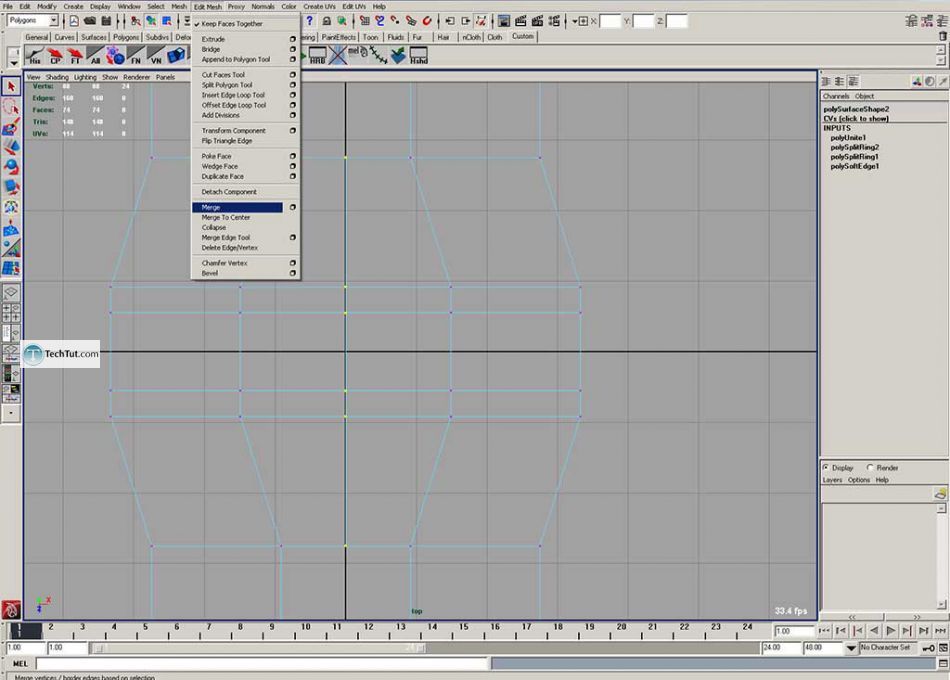Click the His shelf button
The height and width of the screenshot is (680, 950).
coord(35,56)
